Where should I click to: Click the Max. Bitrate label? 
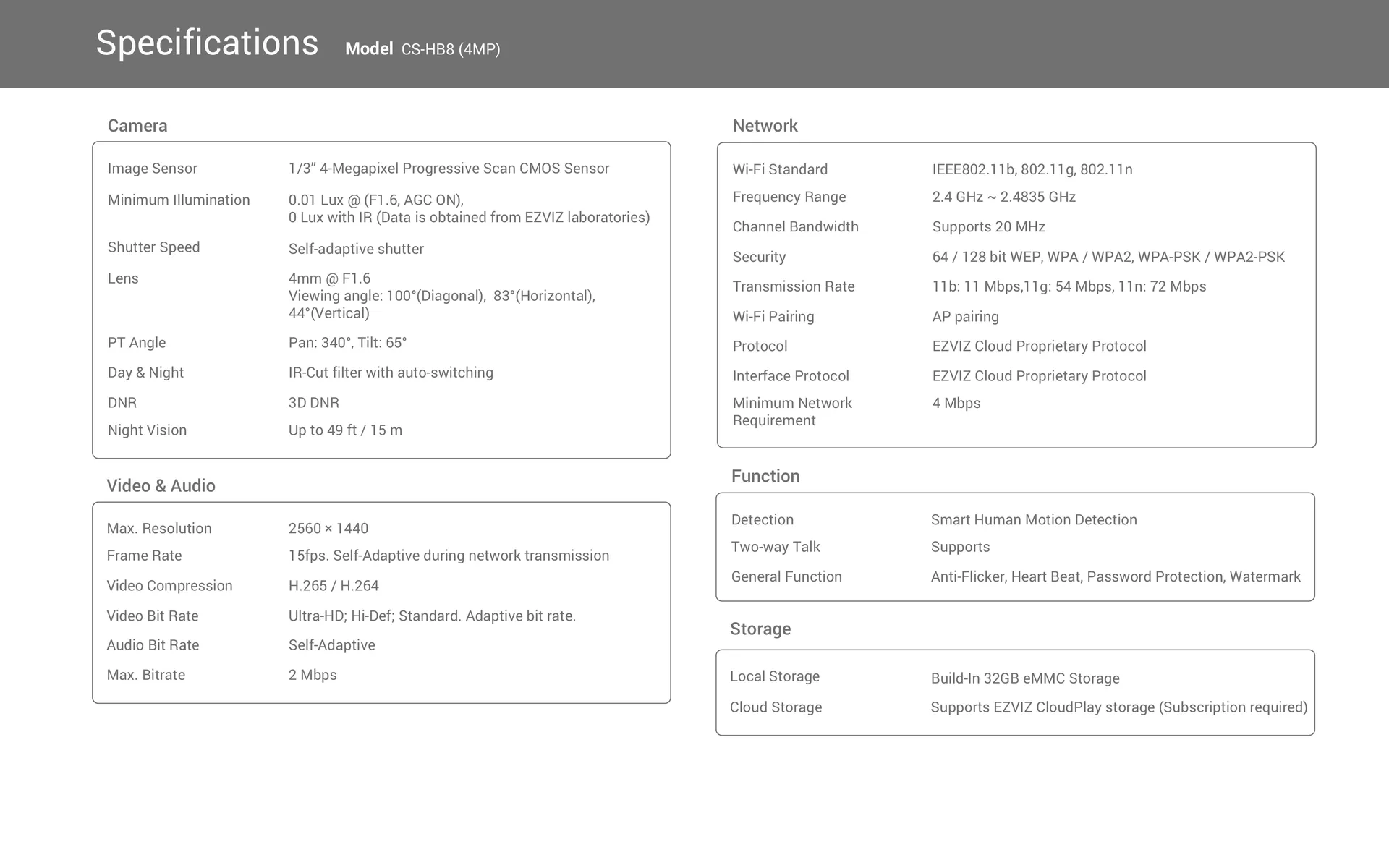click(x=145, y=675)
